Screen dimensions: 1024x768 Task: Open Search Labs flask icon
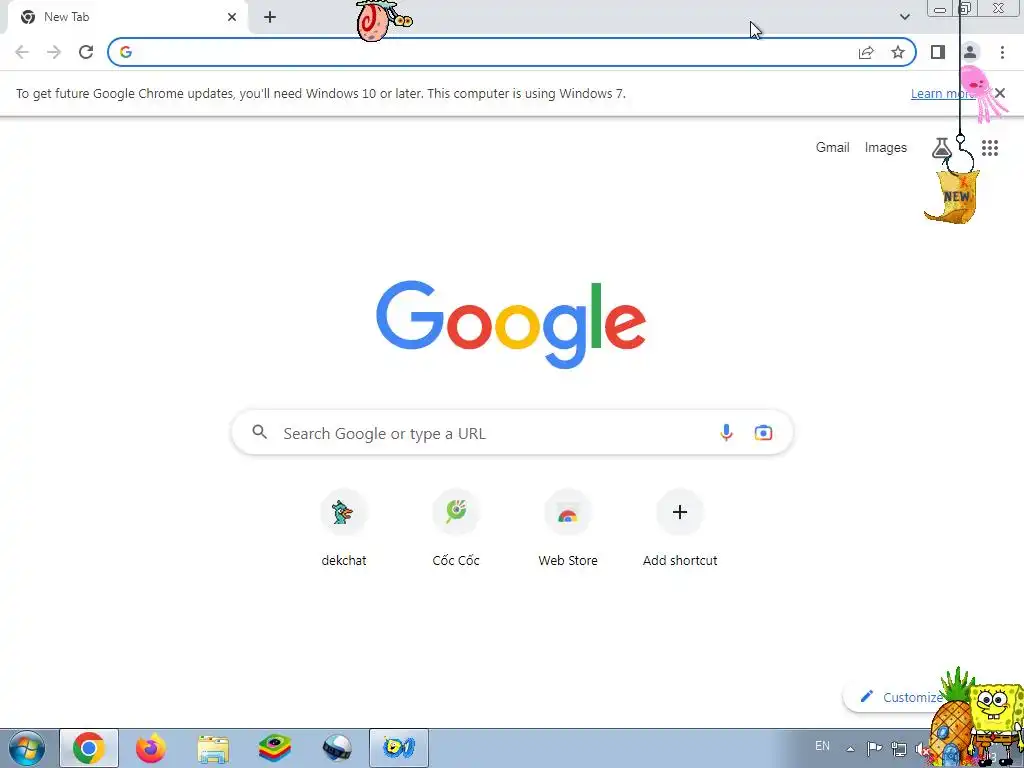[941, 148]
